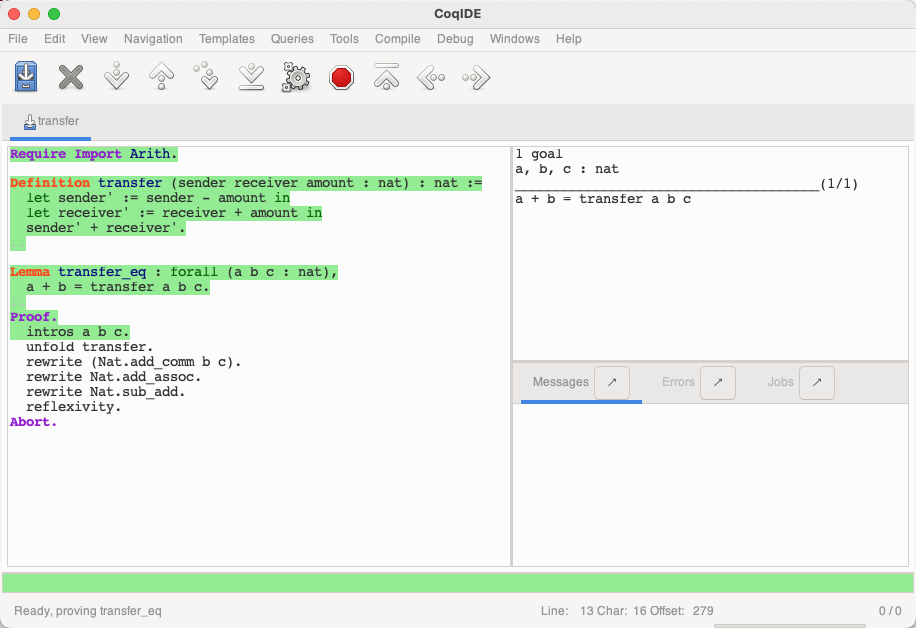This screenshot has width=916, height=628.
Task: Click the Next right-arrow toolbar icon
Action: (476, 77)
